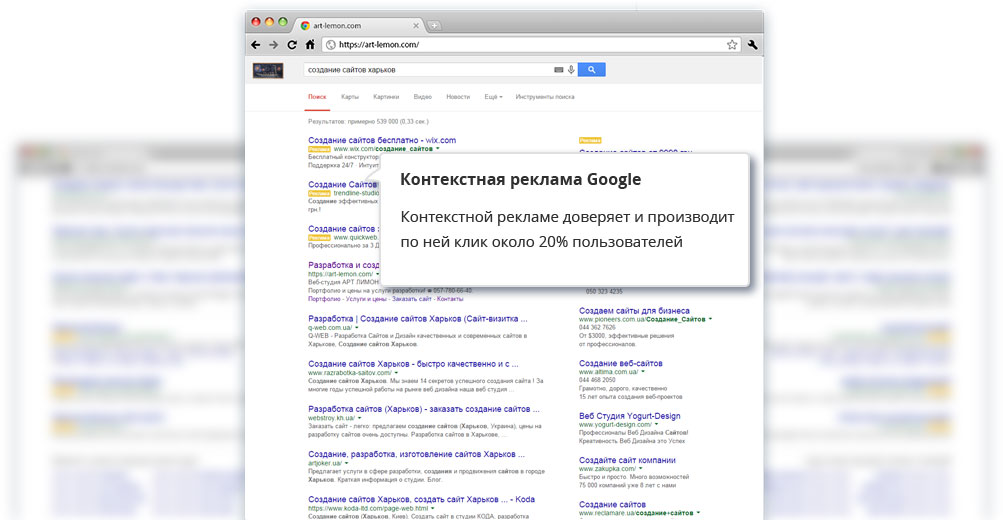
Task: Click the browser forward arrow
Action: tap(274, 45)
